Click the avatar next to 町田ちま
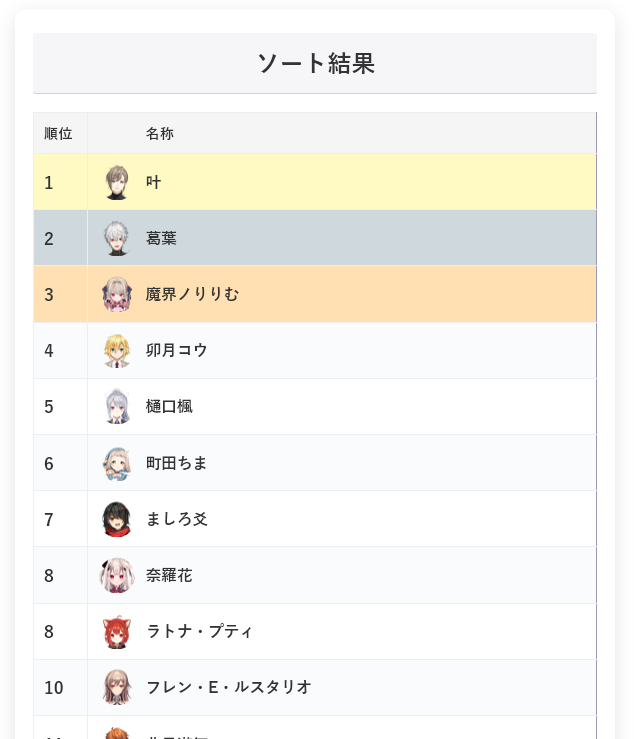This screenshot has height=739, width=636. click(x=117, y=463)
